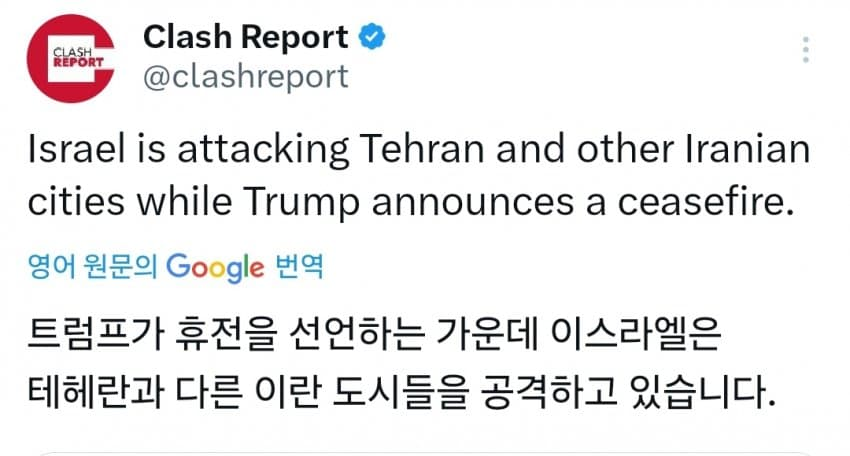The image size is (850, 456).
Task: Click the blue verified badge
Action: tap(372, 37)
